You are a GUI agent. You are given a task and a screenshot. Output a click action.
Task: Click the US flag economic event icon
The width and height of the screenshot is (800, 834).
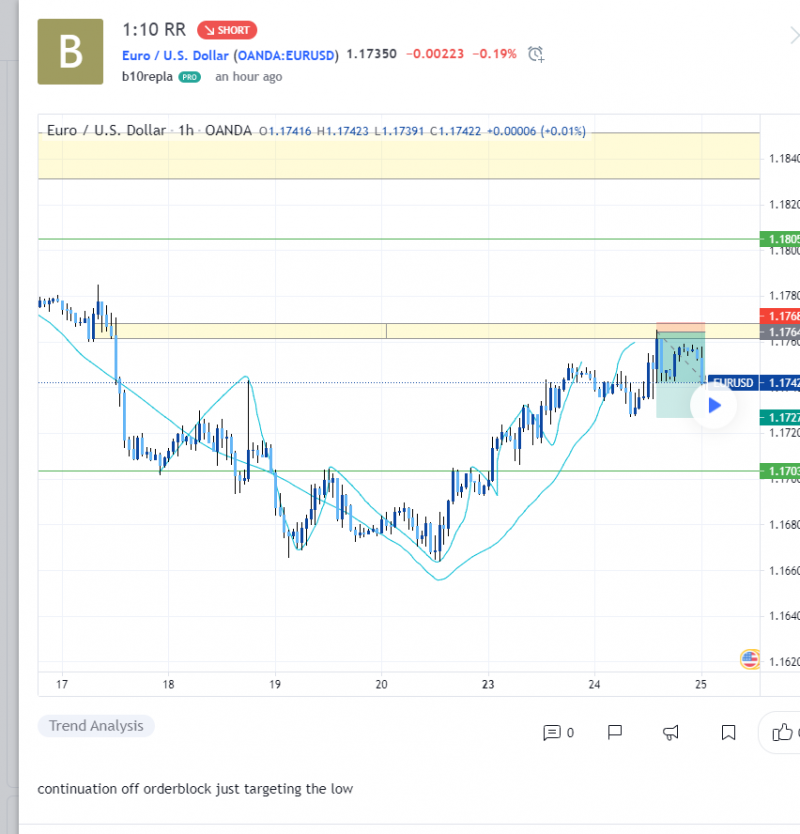click(749, 658)
